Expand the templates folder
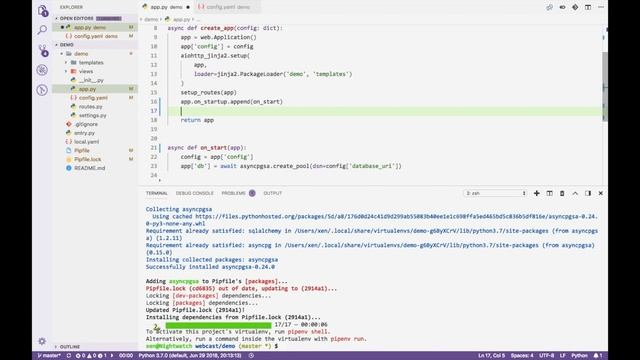The image size is (640, 360). coord(66,62)
